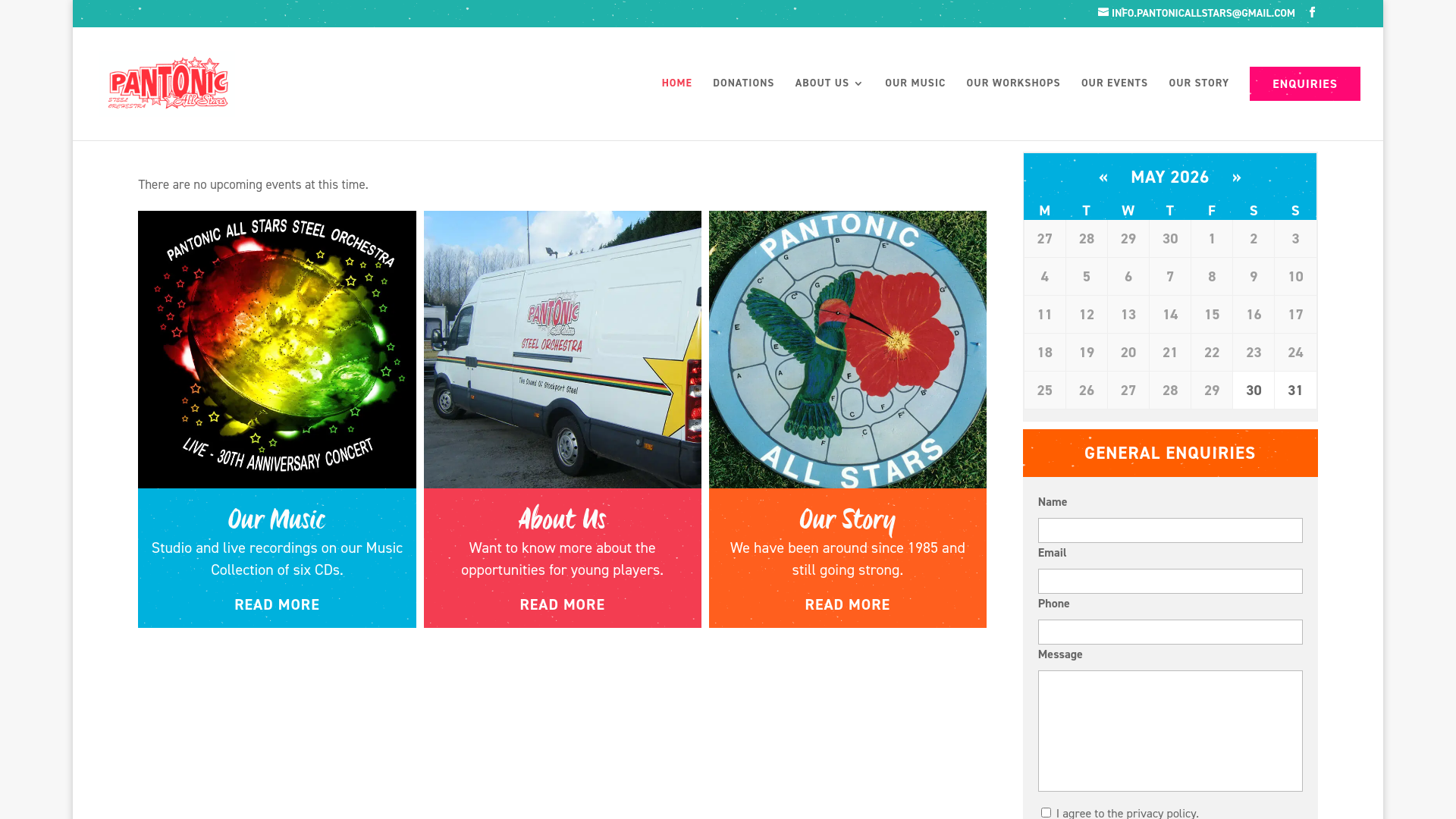Click calendar day 12
Screen dimensions: 1456x819
pyautogui.click(x=1087, y=315)
